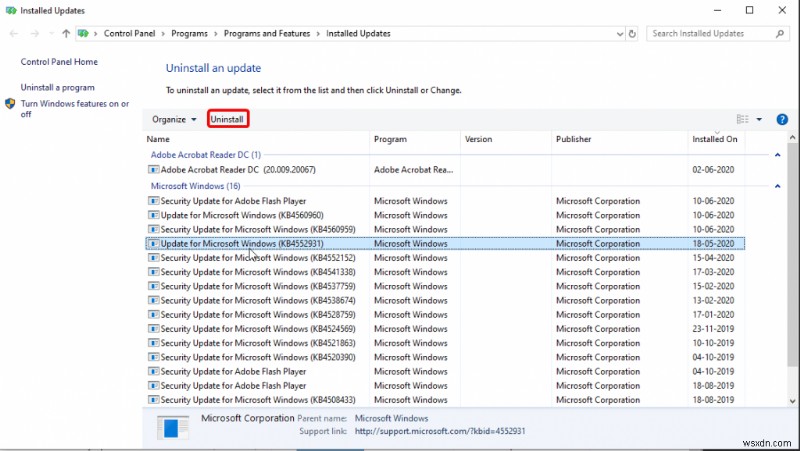The image size is (800, 451).
Task: Click the icon of the KB4528759 update
Action: click(x=153, y=315)
